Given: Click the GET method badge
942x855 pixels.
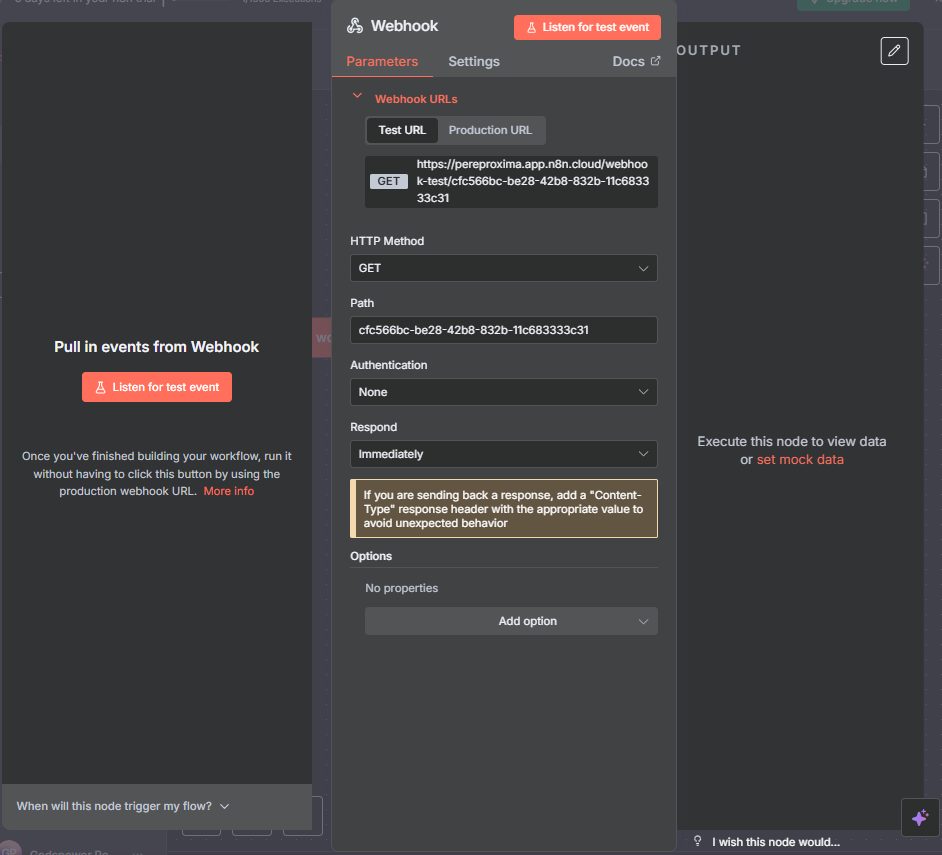Looking at the screenshot, I should pyautogui.click(x=389, y=181).
